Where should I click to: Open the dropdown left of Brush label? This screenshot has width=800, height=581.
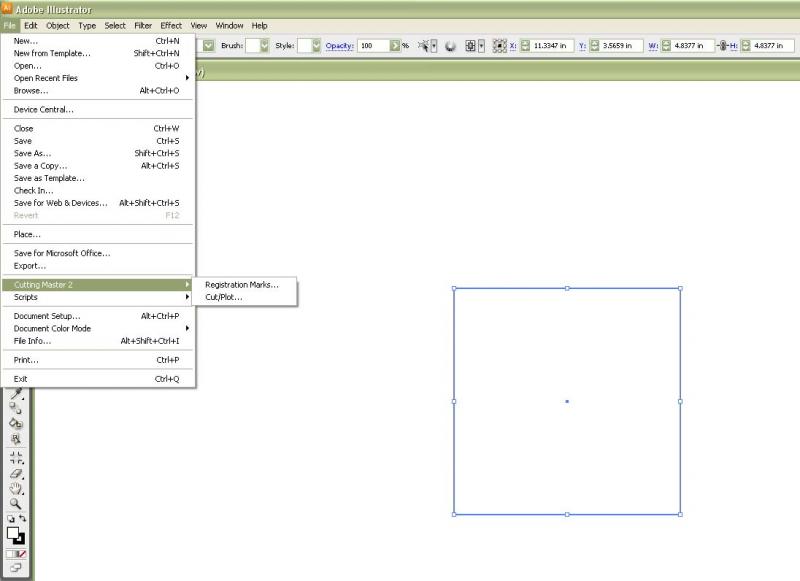[x=209, y=45]
